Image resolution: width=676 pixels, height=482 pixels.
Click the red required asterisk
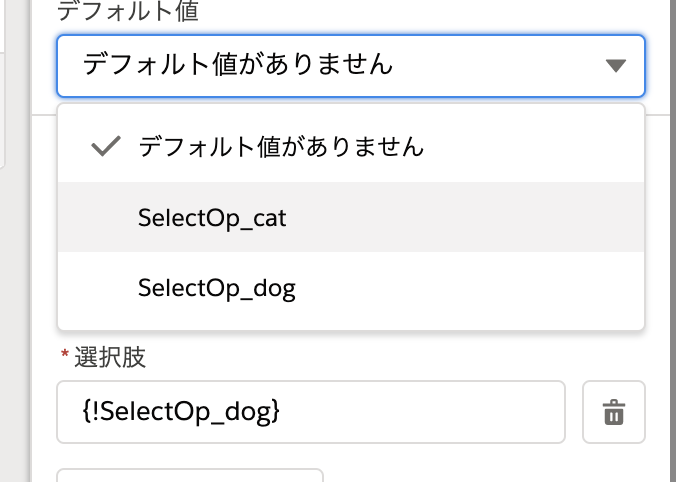pyautogui.click(x=65, y=355)
